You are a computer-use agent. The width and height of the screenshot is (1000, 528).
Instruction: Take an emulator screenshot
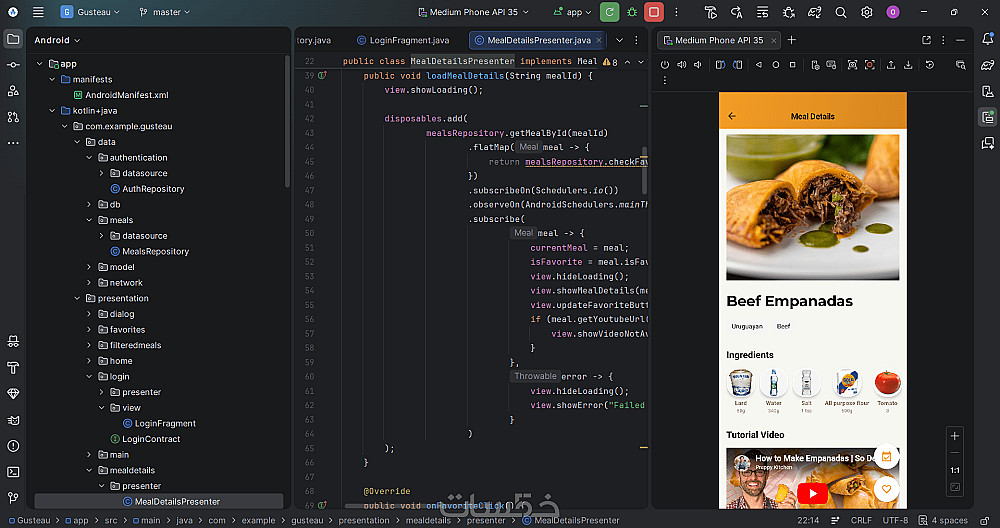[x=852, y=65]
